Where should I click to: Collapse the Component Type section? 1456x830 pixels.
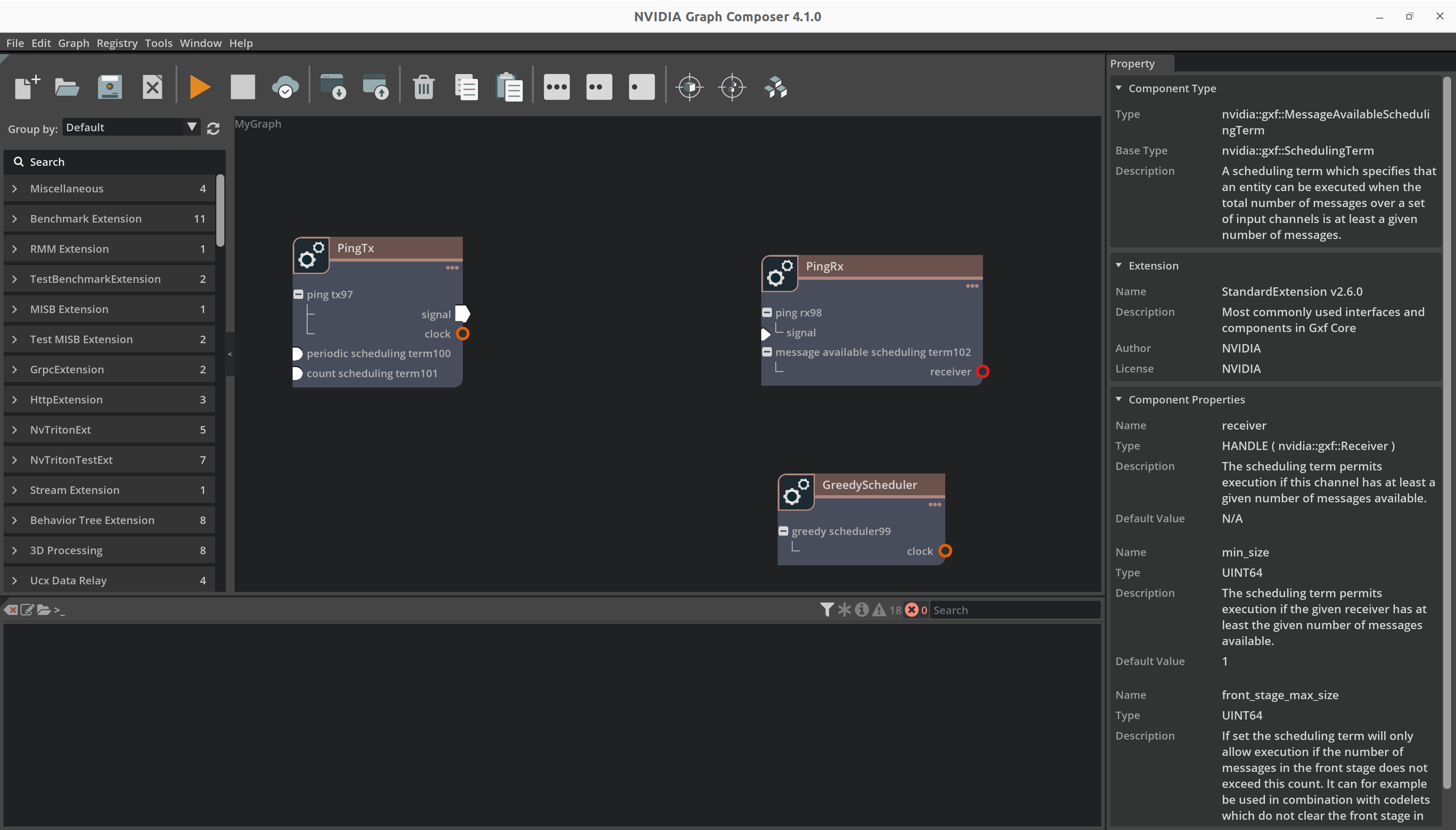tap(1119, 88)
